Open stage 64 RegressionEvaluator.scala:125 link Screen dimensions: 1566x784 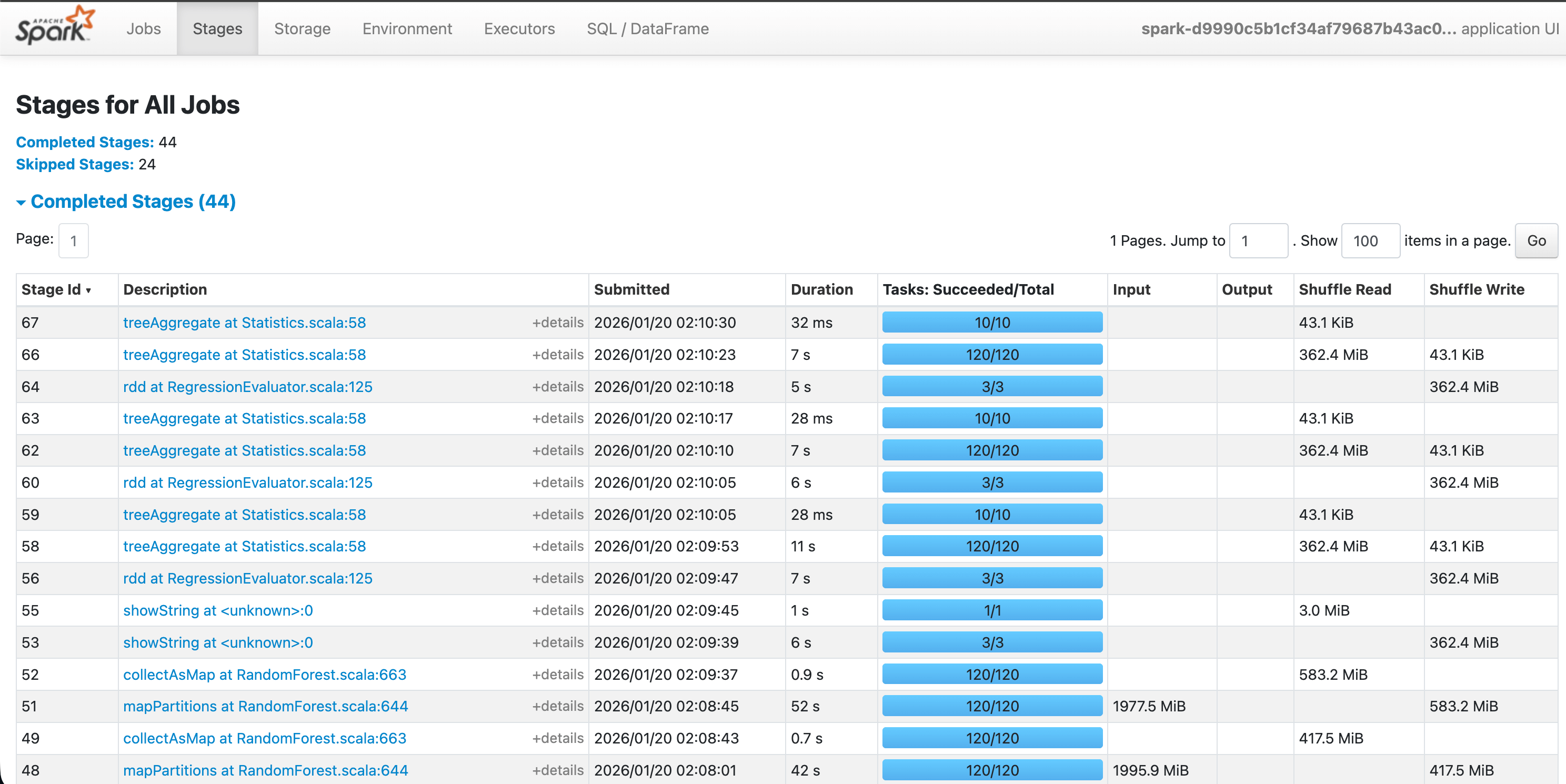[247, 387]
